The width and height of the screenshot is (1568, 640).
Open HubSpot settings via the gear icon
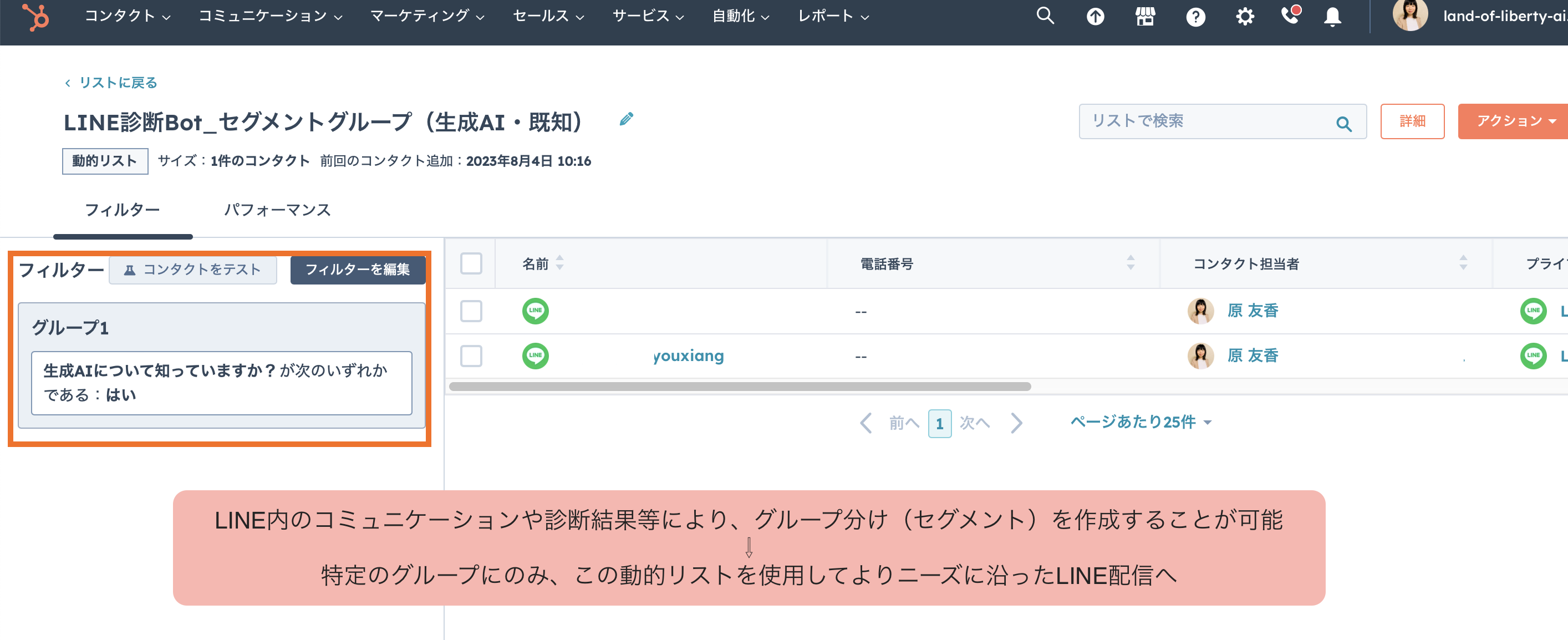1245,16
